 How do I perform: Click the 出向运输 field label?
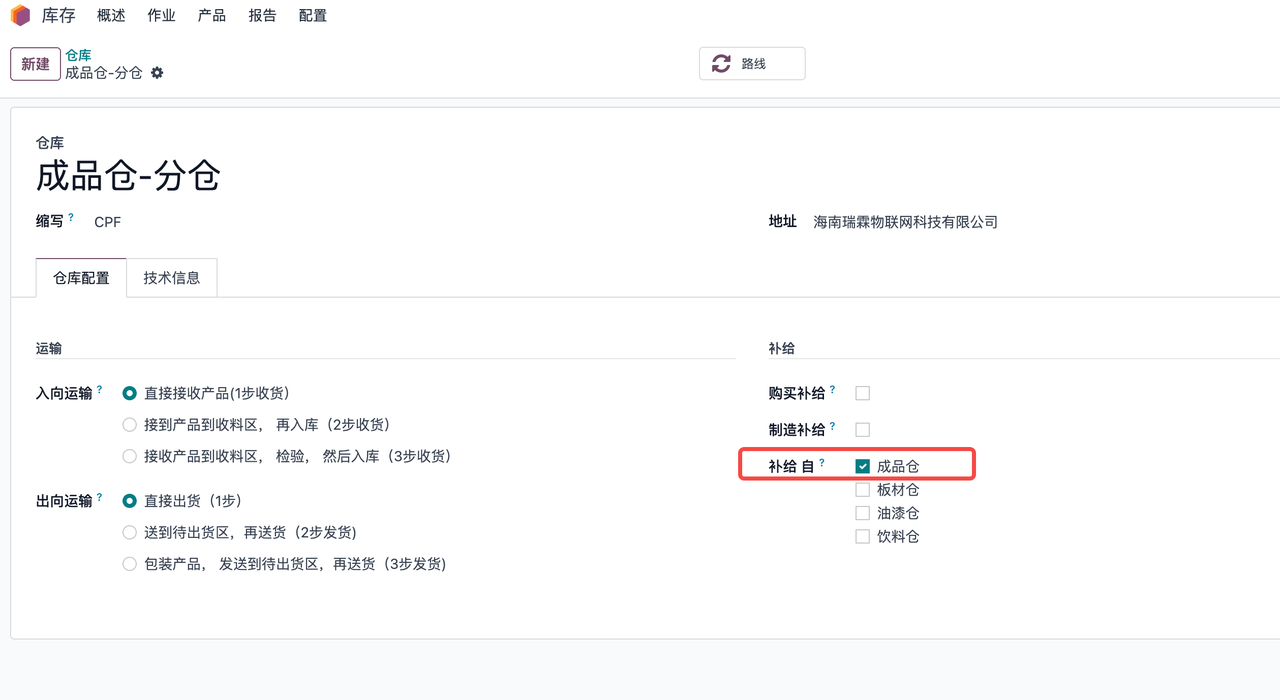pyautogui.click(x=64, y=501)
